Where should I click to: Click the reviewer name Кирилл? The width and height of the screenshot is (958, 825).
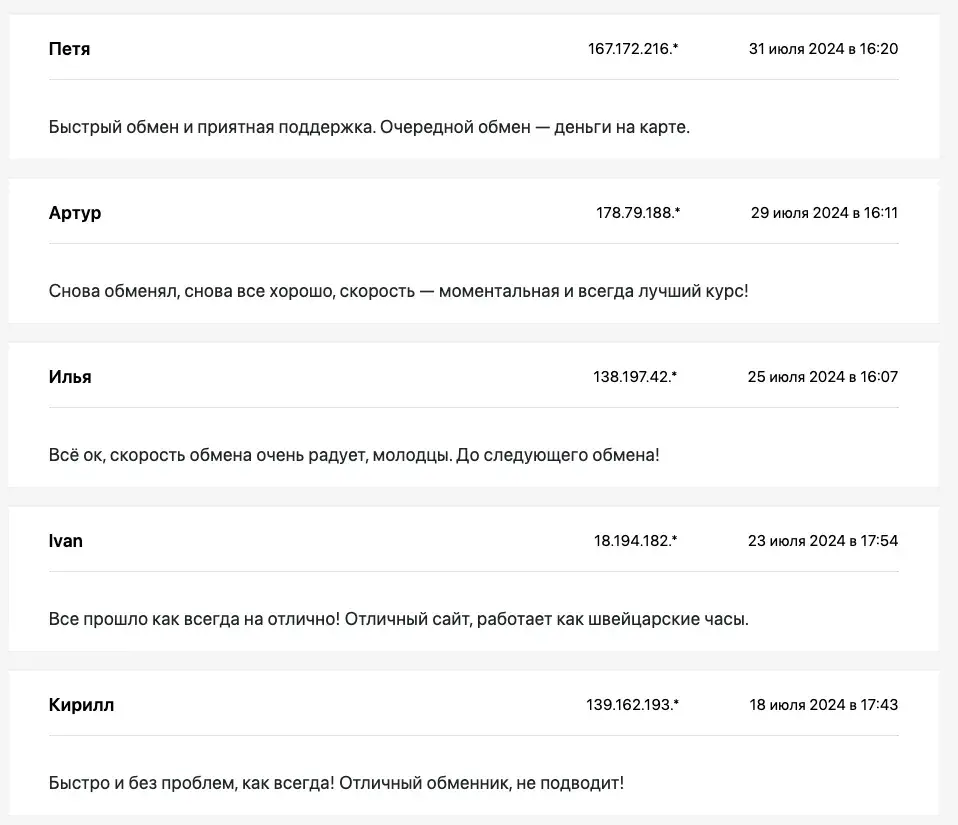click(x=81, y=705)
